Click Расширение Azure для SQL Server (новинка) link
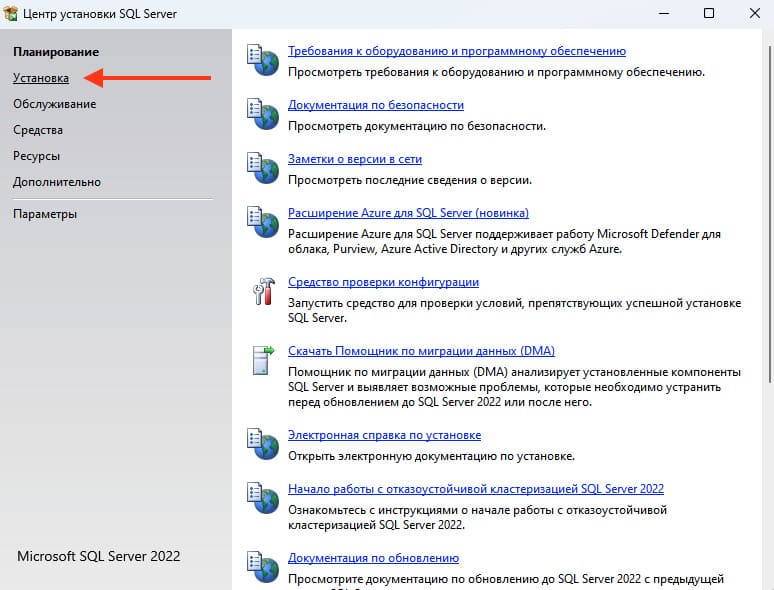Image resolution: width=774 pixels, height=590 pixels. 408,213
